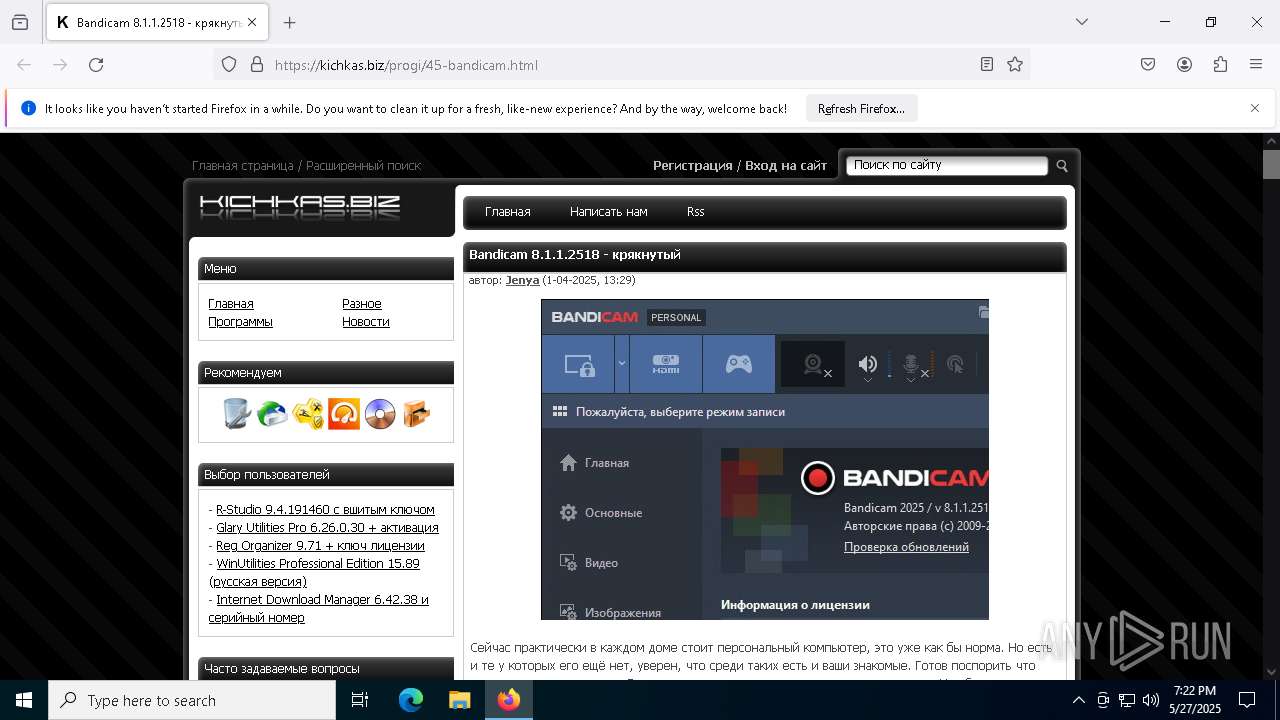Open Написать нам in navigation bar
This screenshot has width=1280, height=720.
609,212
